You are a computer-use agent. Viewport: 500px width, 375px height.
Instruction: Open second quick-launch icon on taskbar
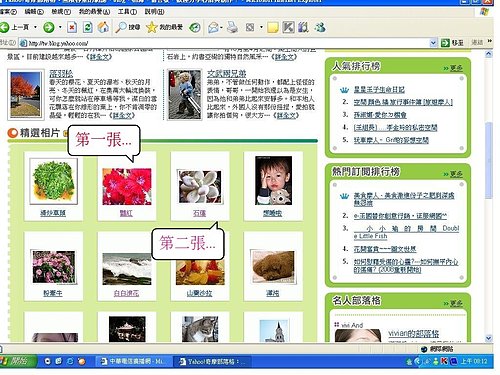[58, 361]
